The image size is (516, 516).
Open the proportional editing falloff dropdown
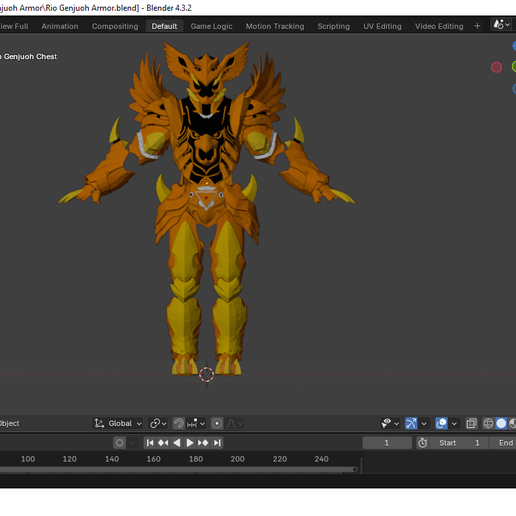[x=235, y=423]
